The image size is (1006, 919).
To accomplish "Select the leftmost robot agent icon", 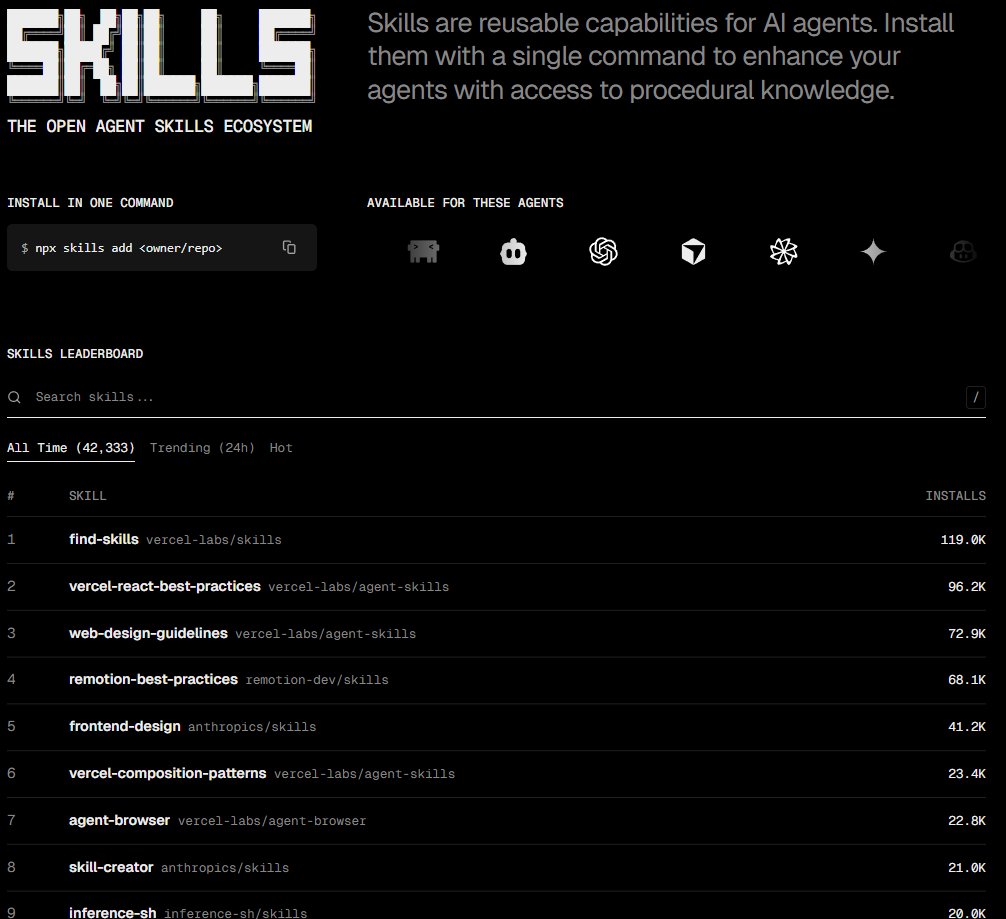I will coord(423,252).
